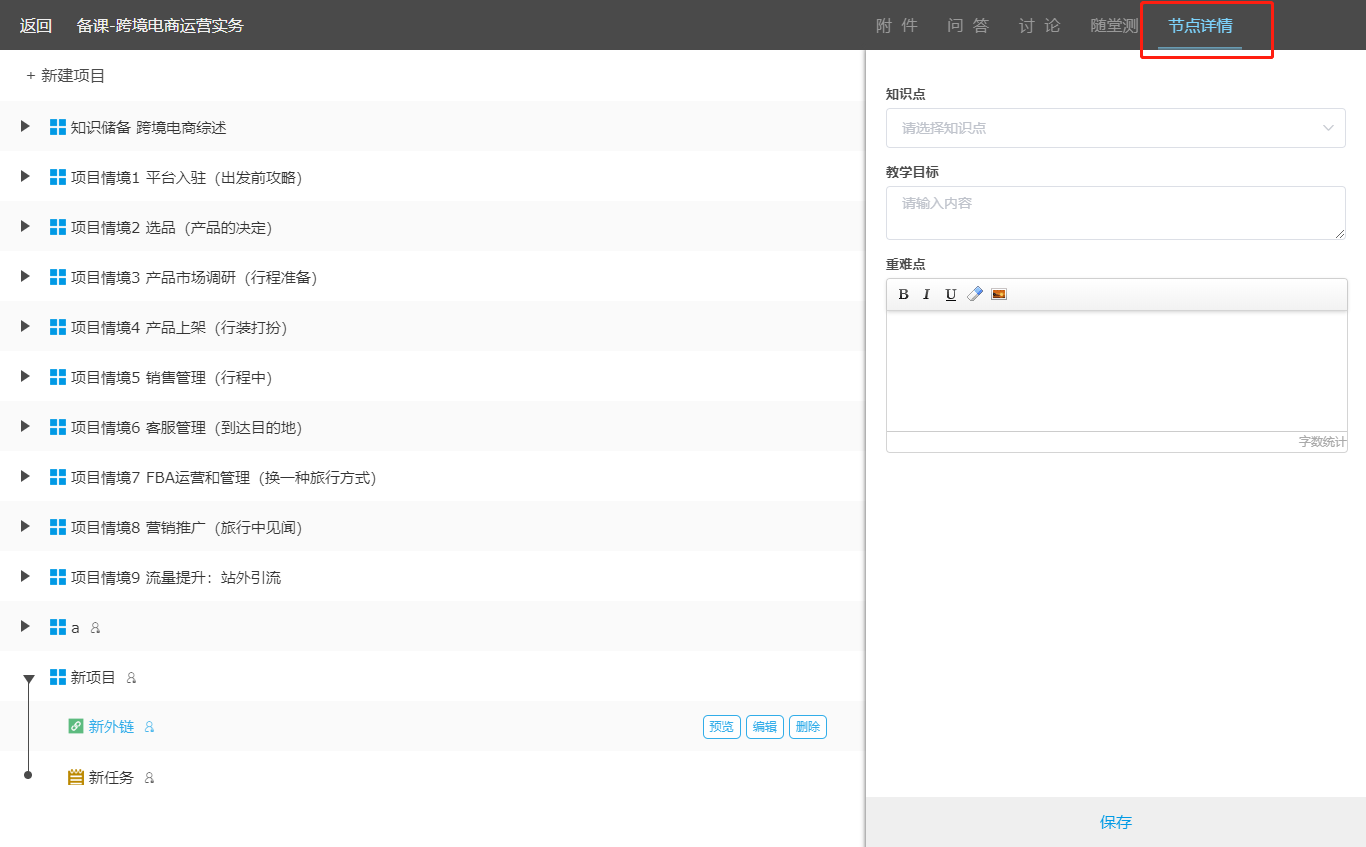This screenshot has height=847, width=1366.
Task: Click 预览 button on 新外链 row
Action: coord(721,727)
